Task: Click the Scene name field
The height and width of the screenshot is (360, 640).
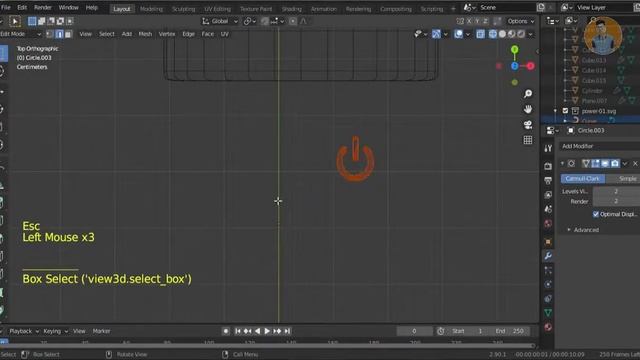Action: (506, 8)
